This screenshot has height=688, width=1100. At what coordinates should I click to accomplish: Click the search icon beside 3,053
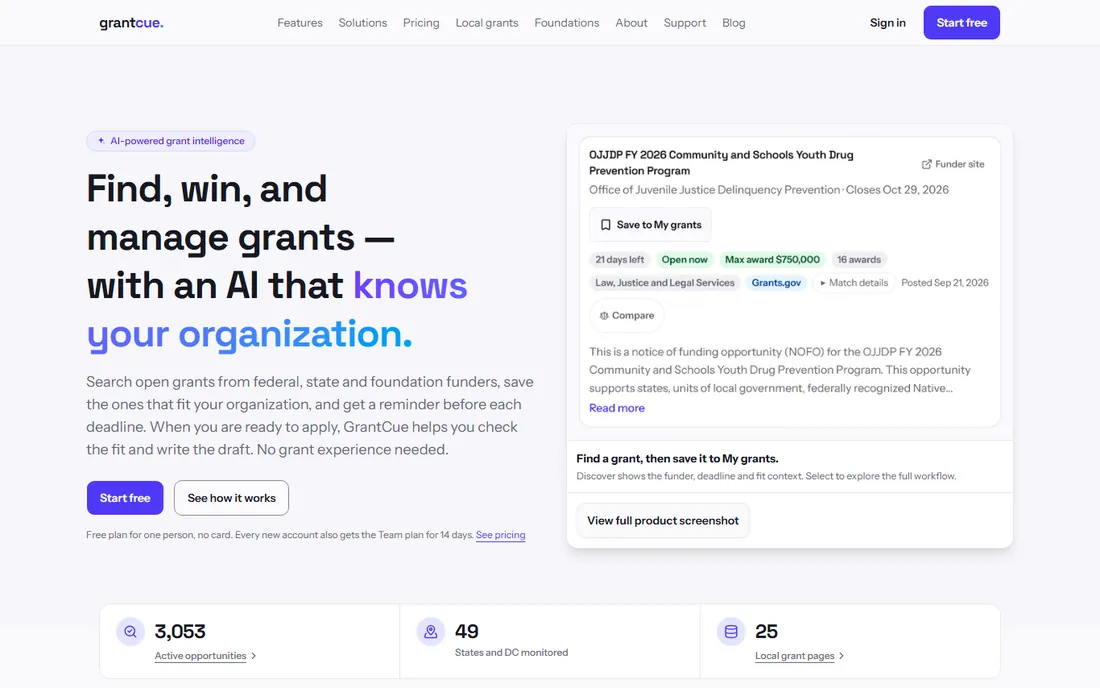tap(130, 632)
